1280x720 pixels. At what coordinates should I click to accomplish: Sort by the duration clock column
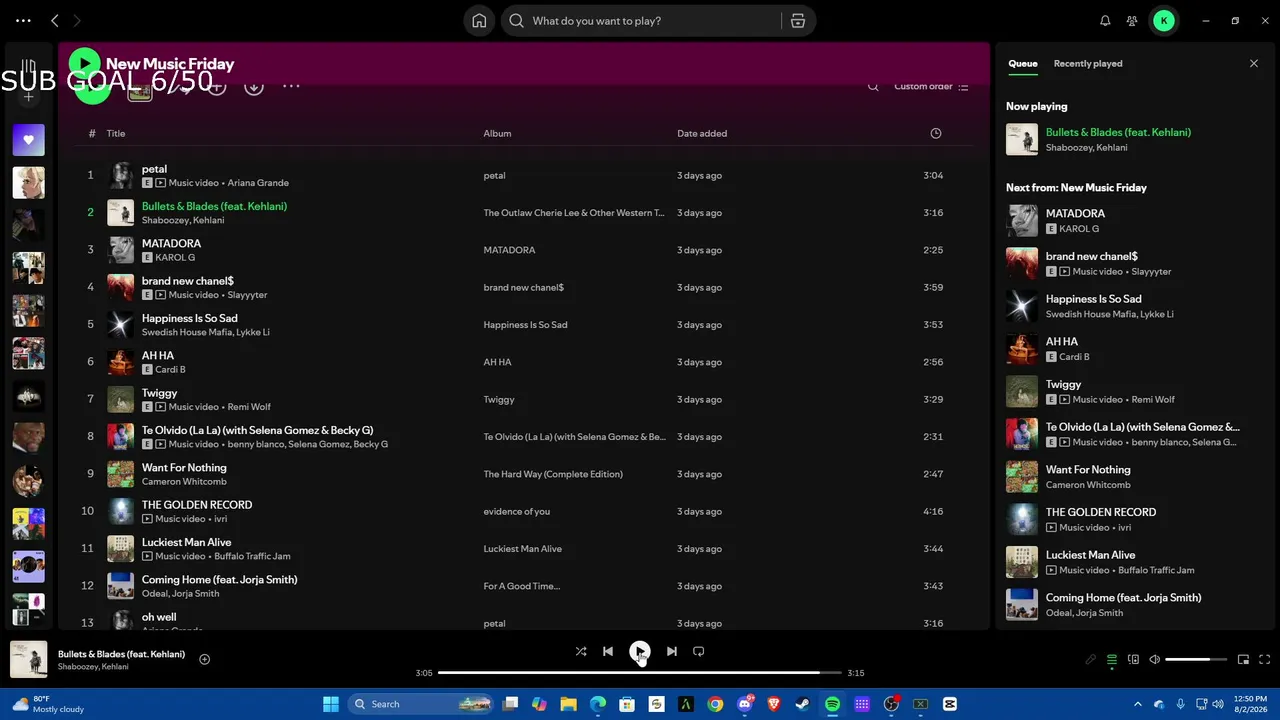click(x=935, y=133)
